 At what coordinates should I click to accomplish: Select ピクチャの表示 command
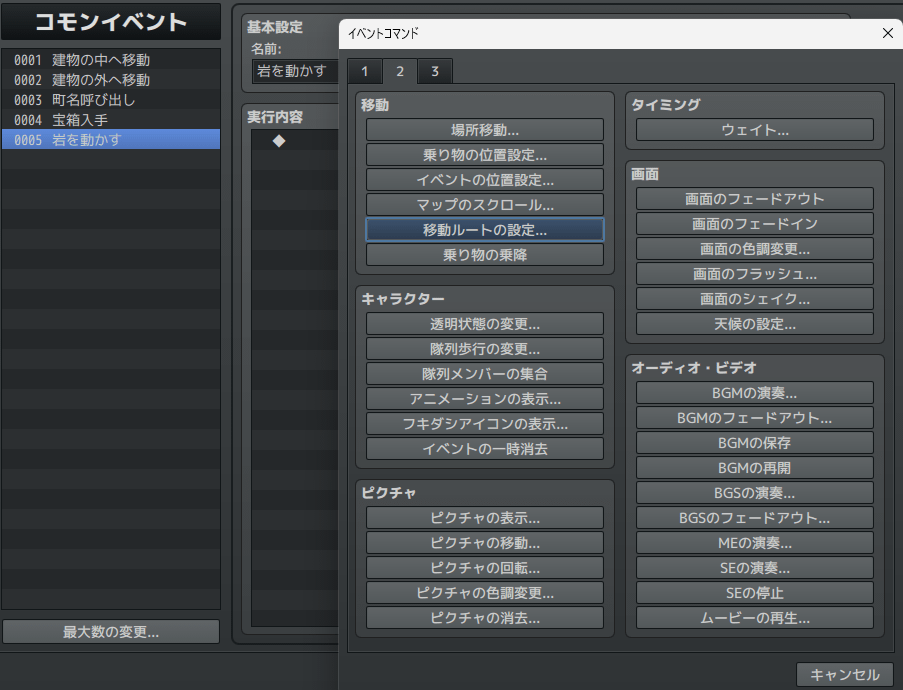484,518
